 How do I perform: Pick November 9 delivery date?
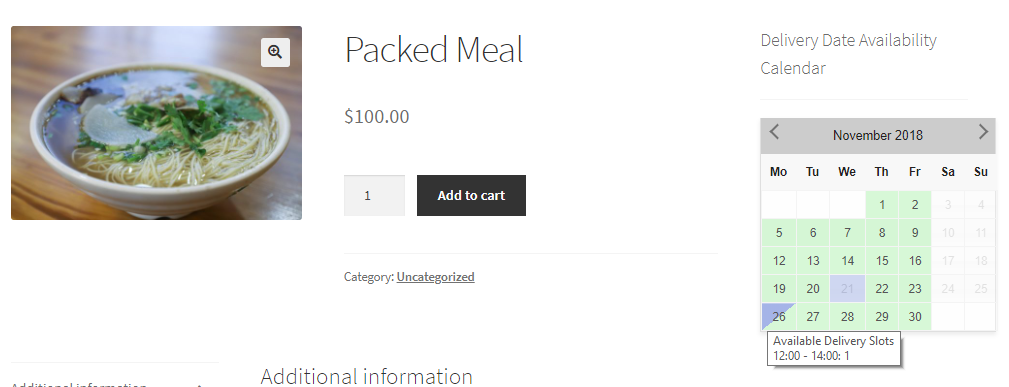pos(915,232)
